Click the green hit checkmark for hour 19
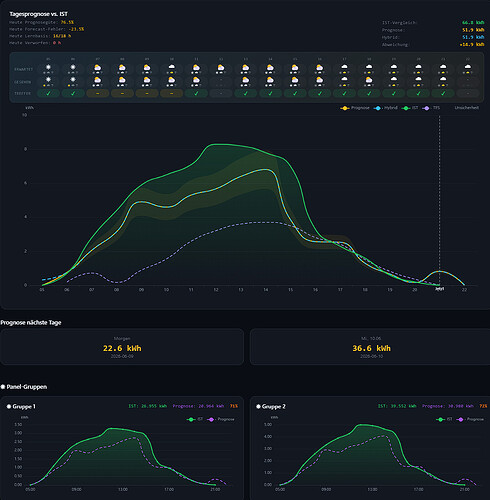 [x=394, y=93]
